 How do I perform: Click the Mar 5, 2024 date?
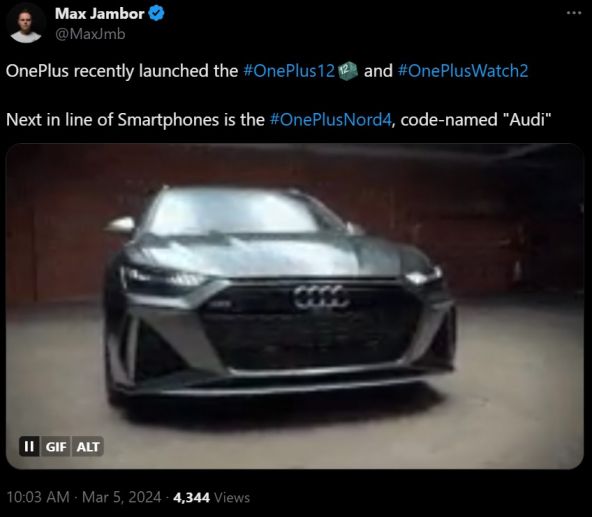click(x=122, y=497)
